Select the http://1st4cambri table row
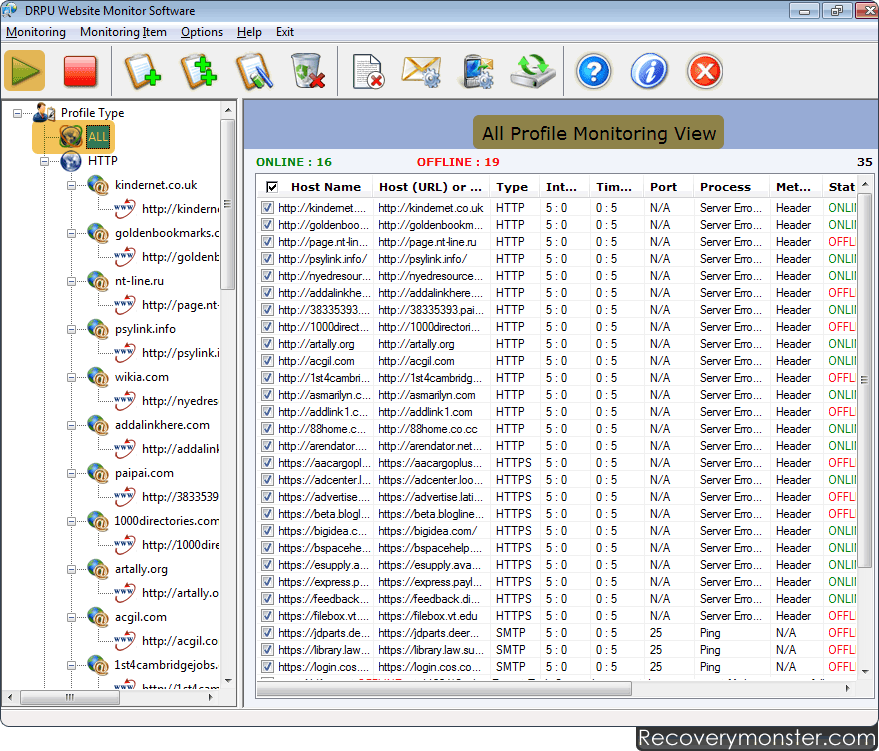Viewport: 879px width, 751px height. (556, 378)
